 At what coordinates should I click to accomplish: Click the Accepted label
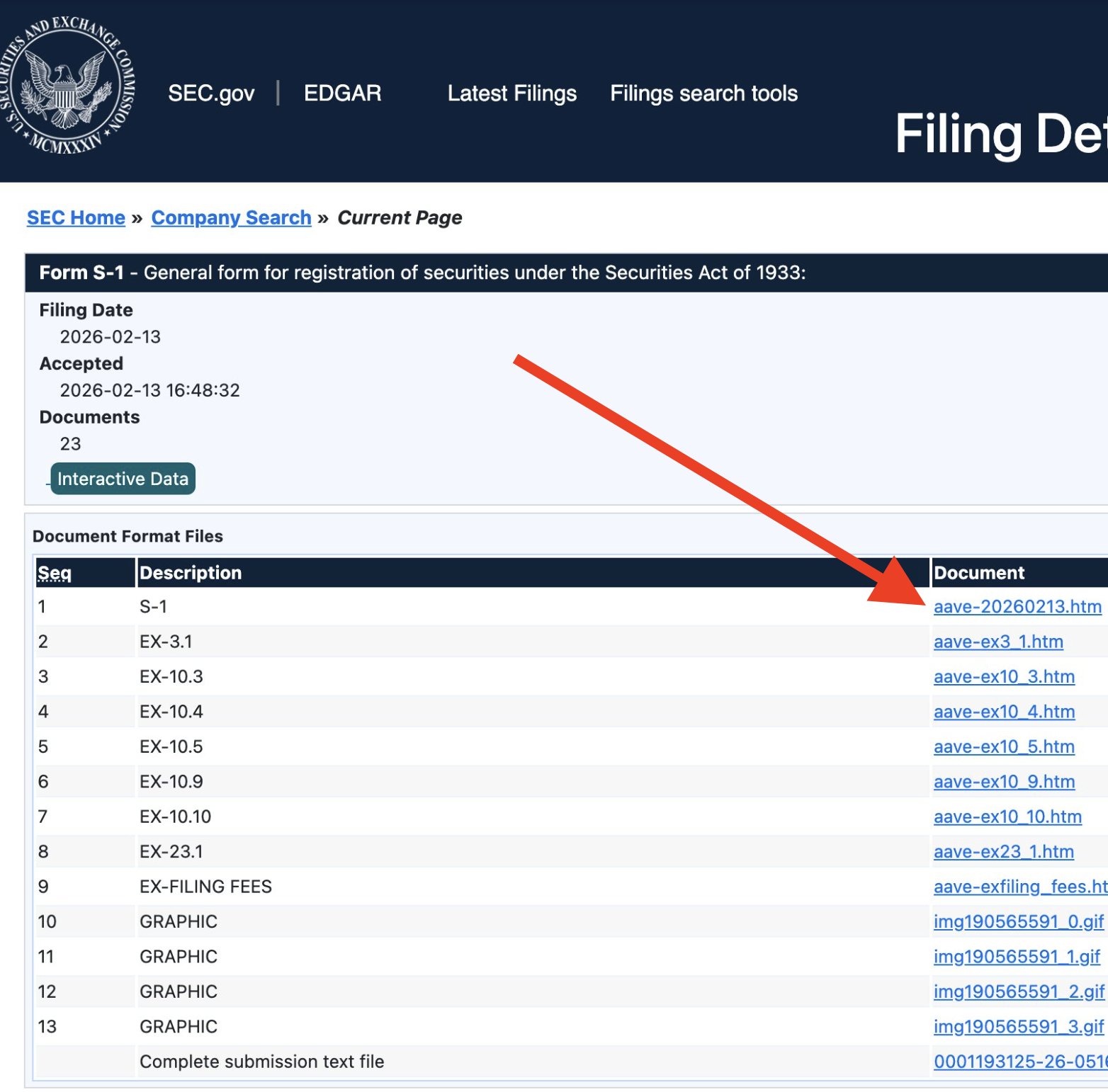[x=81, y=363]
